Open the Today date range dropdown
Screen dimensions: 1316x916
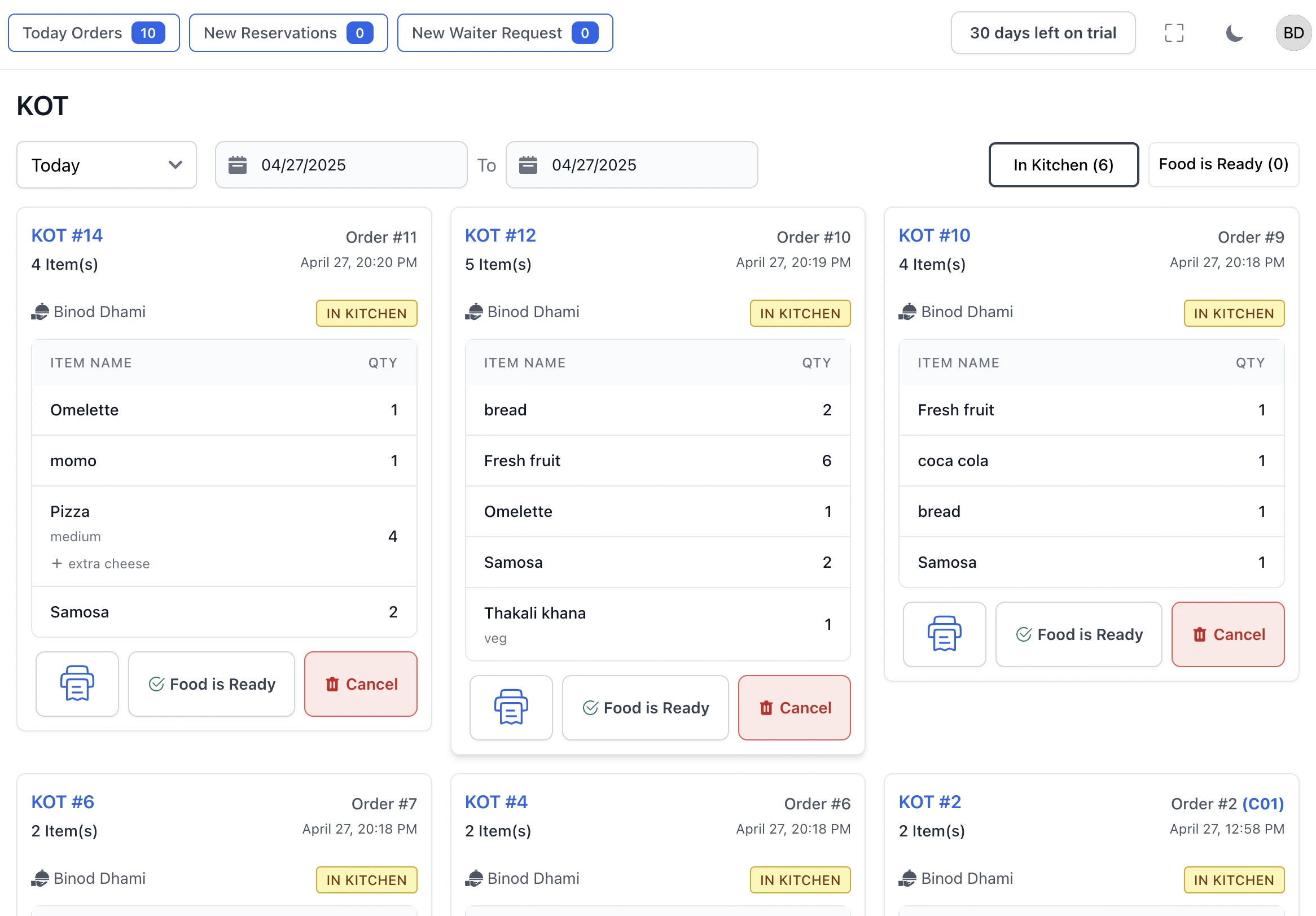click(106, 165)
